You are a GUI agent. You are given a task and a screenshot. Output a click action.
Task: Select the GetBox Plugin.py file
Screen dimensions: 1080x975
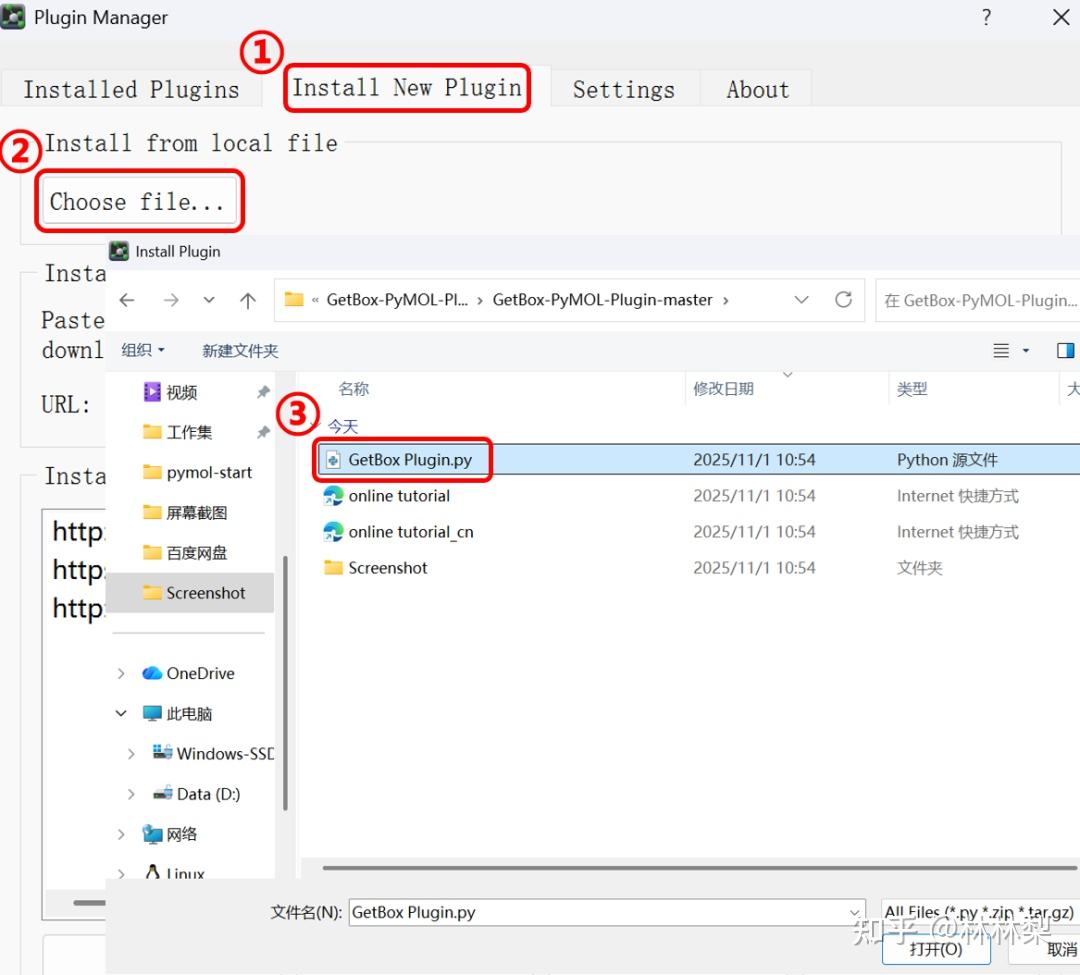click(698, 459)
